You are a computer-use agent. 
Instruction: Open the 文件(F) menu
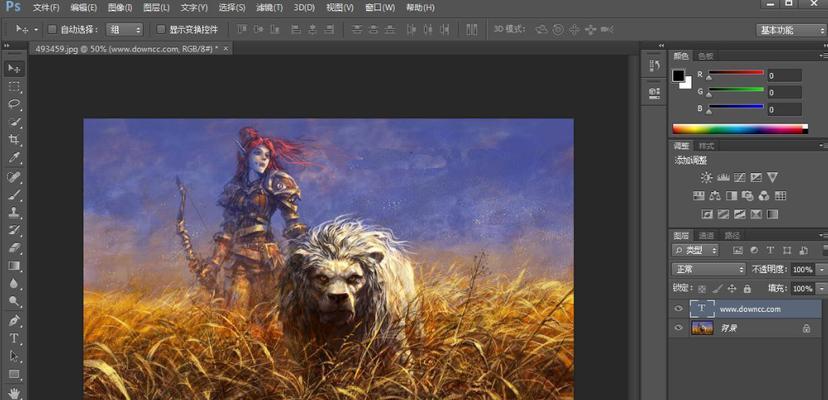point(46,8)
